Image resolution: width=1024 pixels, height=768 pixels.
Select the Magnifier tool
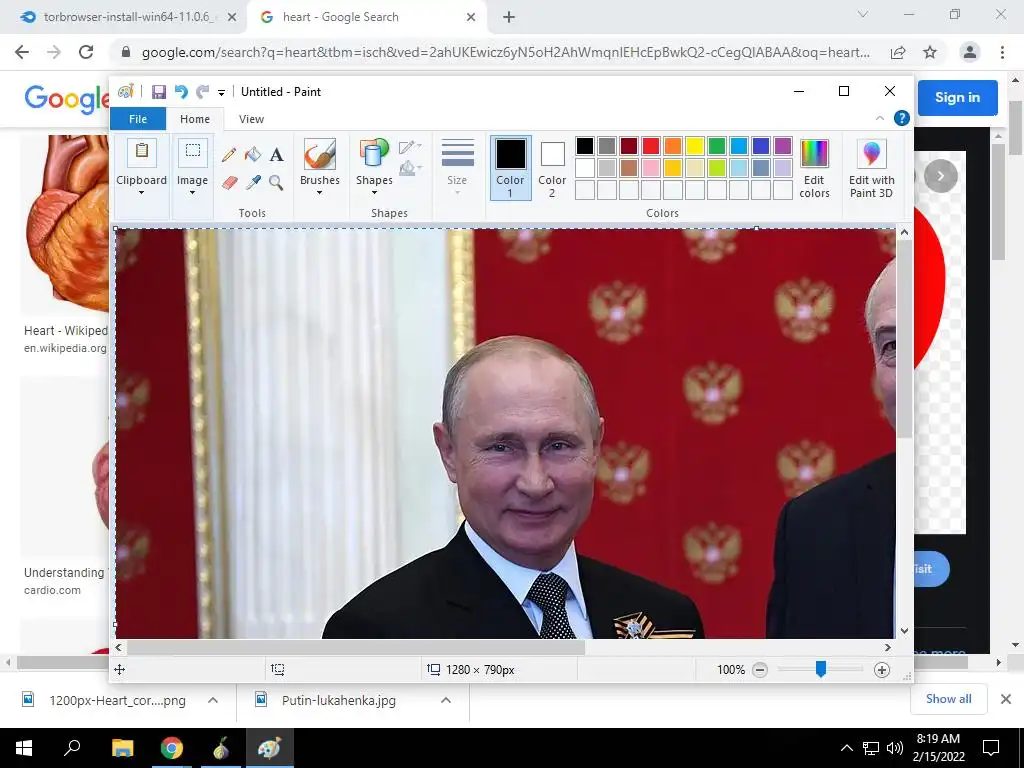[276, 182]
